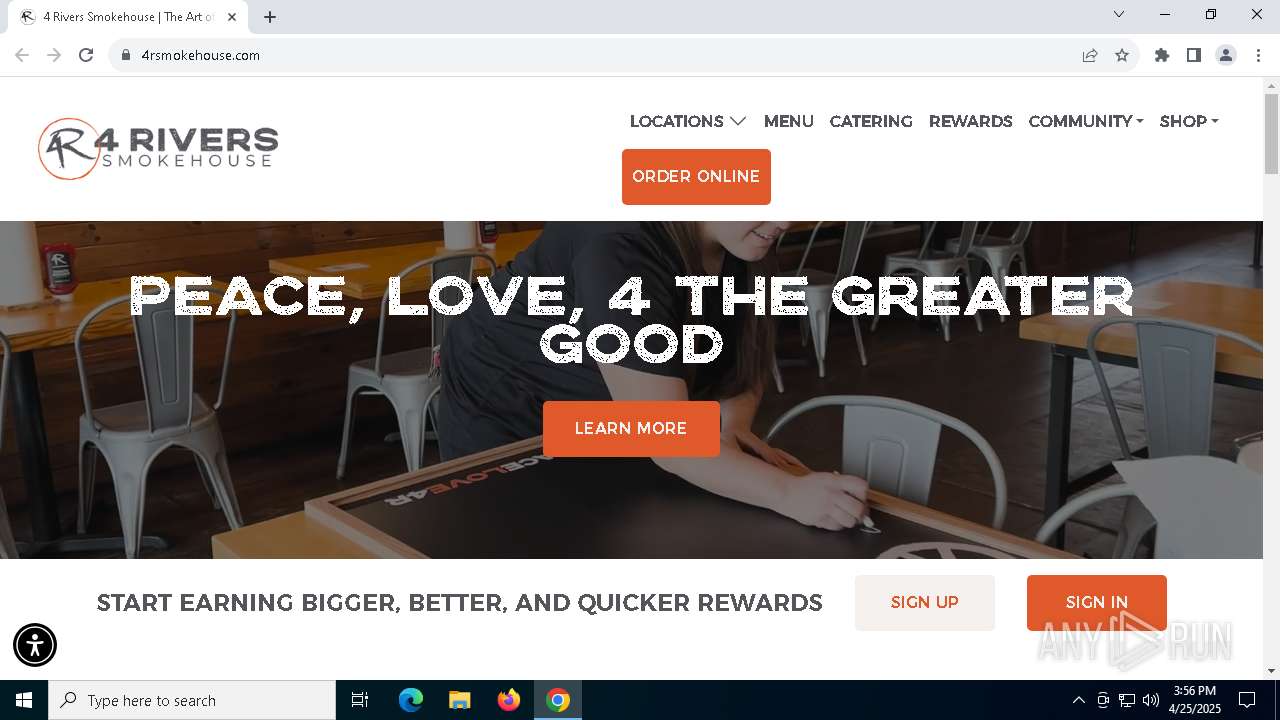This screenshot has width=1280, height=720.
Task: Expand the Locations dropdown menu
Action: pos(688,121)
